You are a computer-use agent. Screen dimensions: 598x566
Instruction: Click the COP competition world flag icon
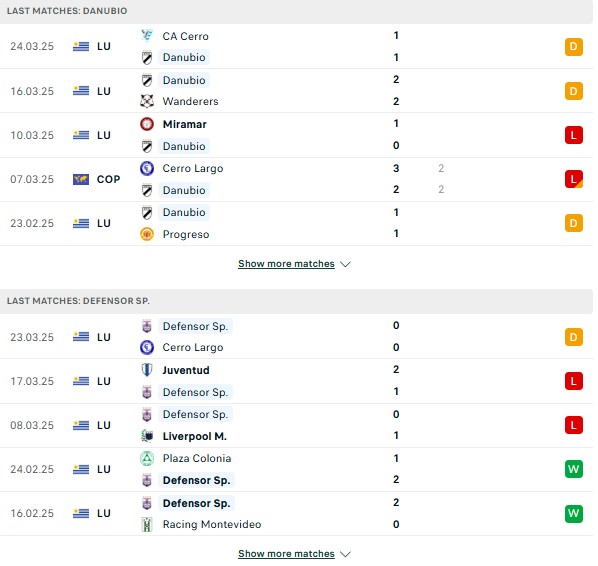point(81,179)
